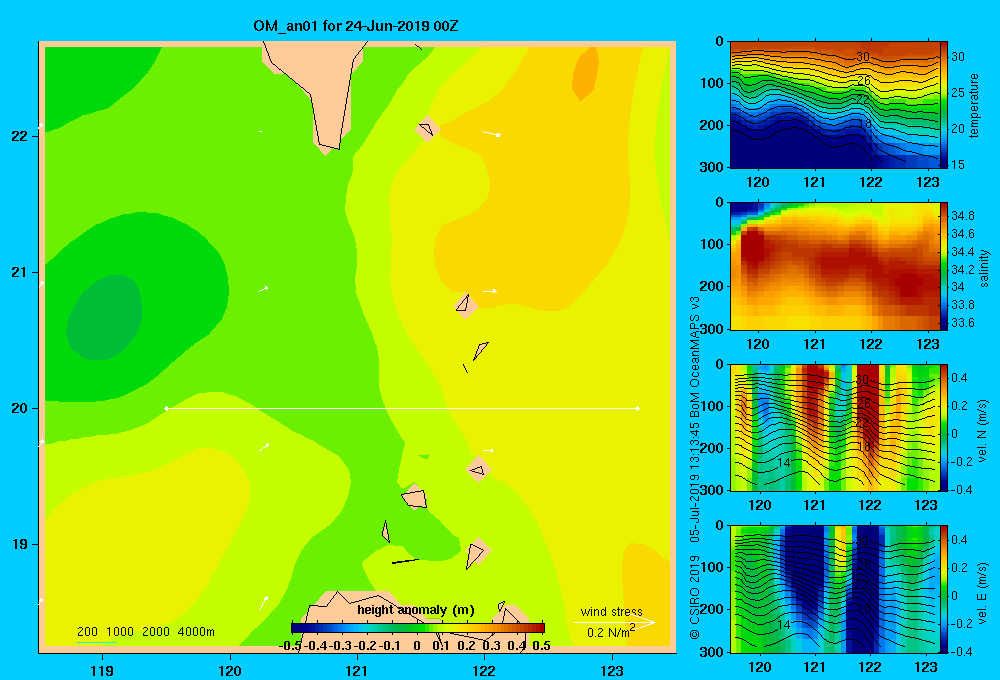This screenshot has width=1000, height=680.
Task: Click the salinity color scale bar
Action: click(944, 266)
